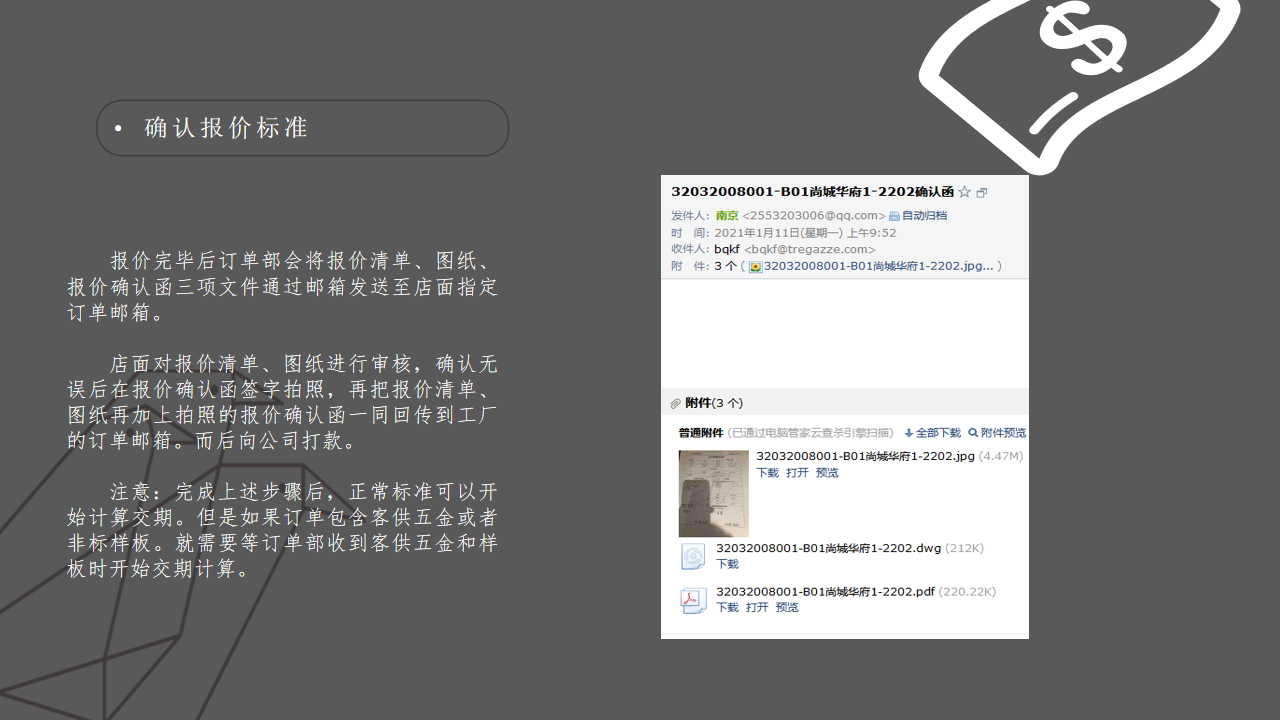Download all attachments via 全部下载
This screenshot has height=720, width=1280.
click(x=932, y=433)
